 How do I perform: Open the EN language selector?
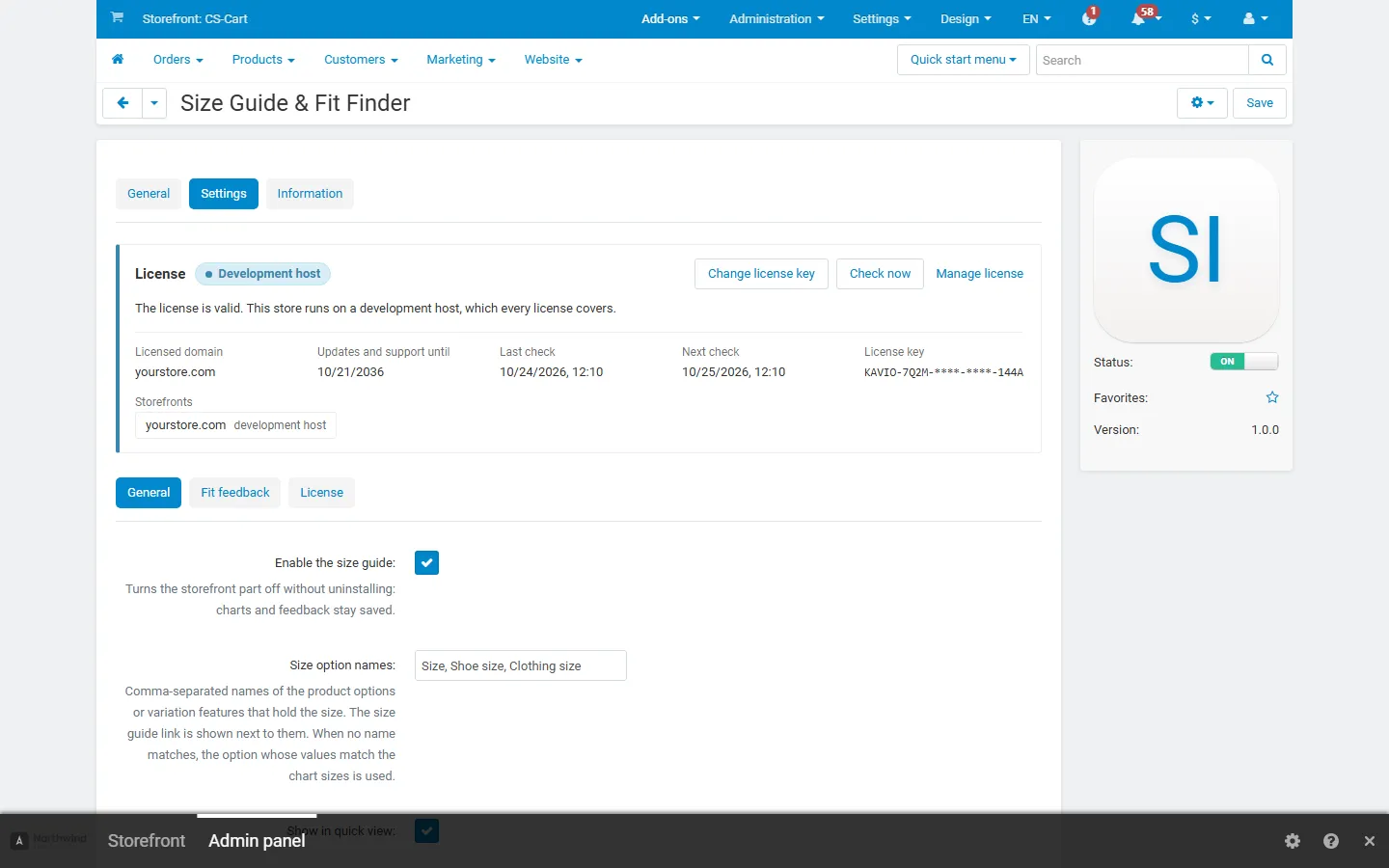tap(1037, 18)
